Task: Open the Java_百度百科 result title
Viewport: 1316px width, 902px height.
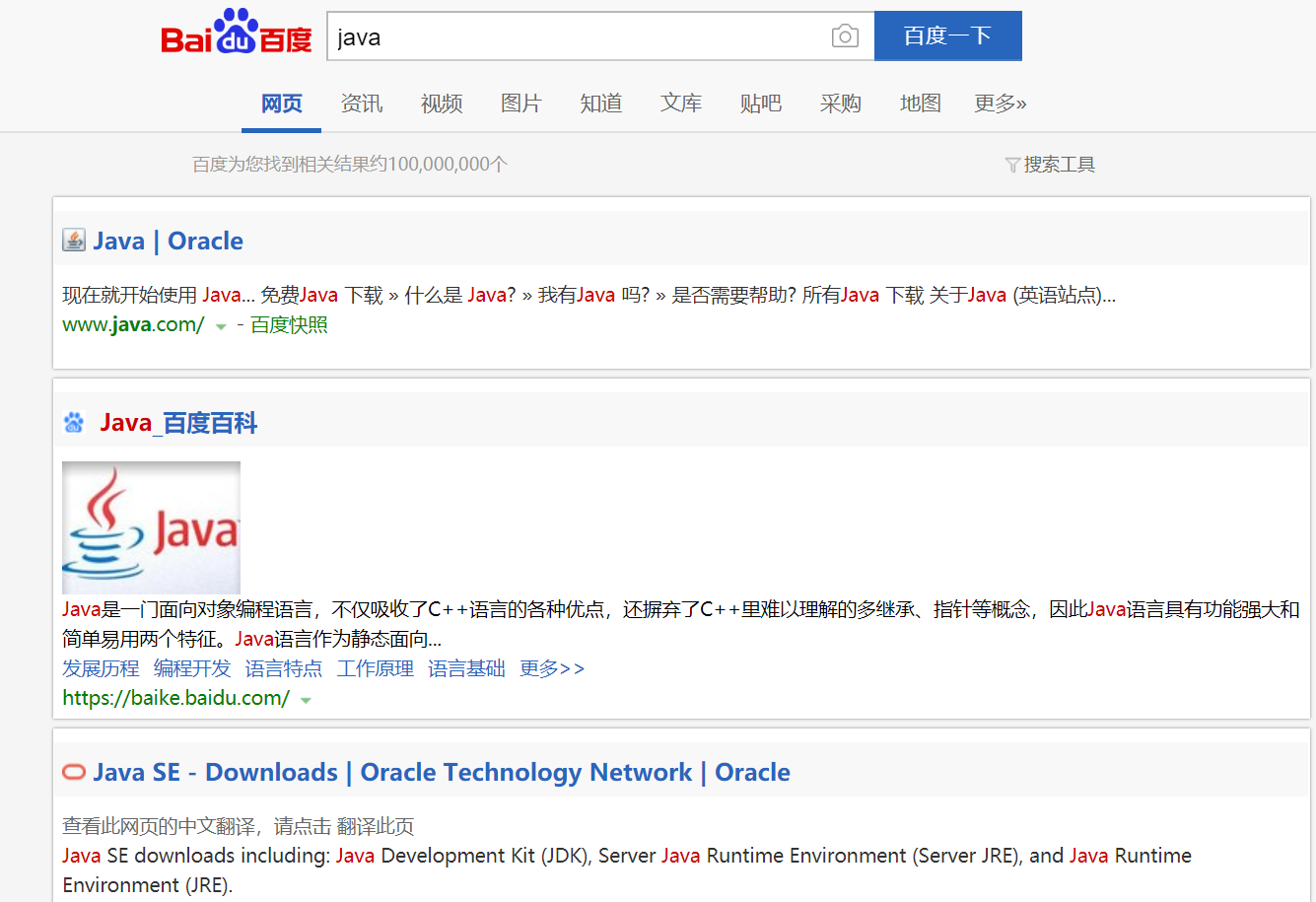Action: 178,423
